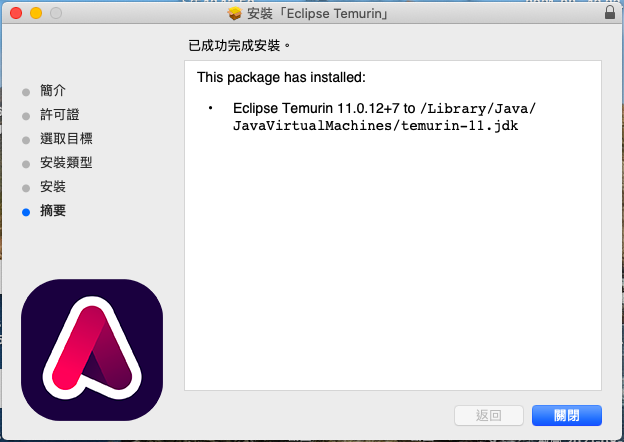Click the window title 安裝「Eclipse Temurin」
This screenshot has width=624, height=442.
[x=317, y=14]
